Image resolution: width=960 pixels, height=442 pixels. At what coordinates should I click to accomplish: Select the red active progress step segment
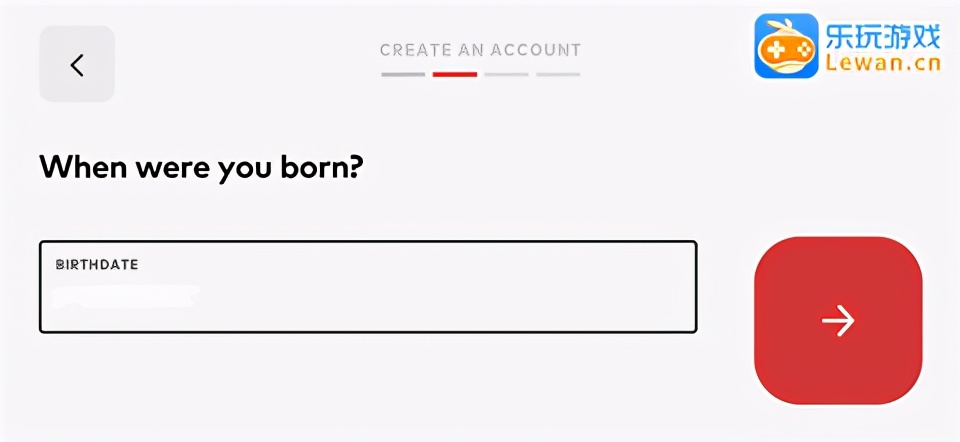[x=455, y=74]
